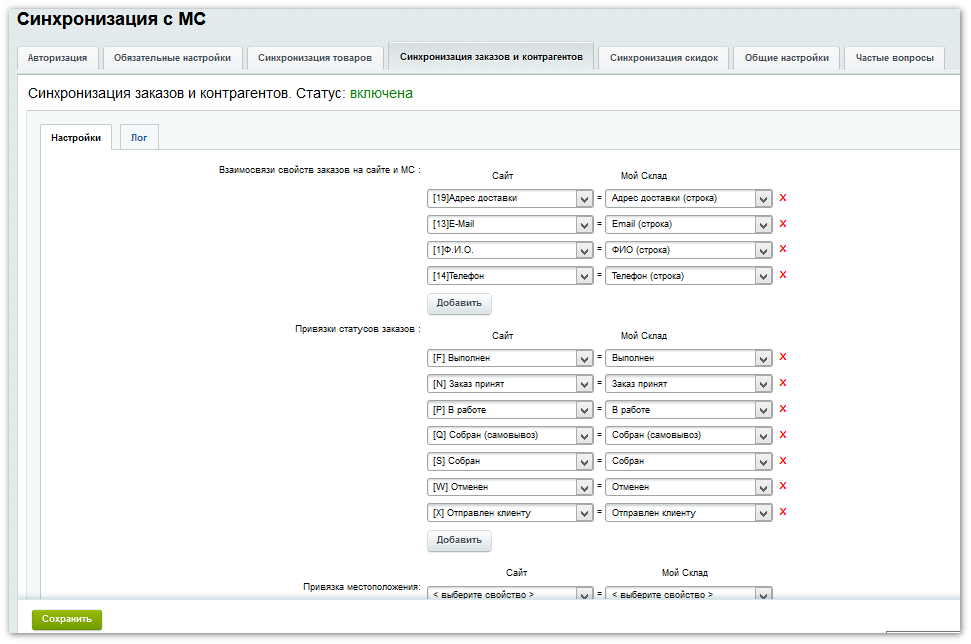Go to the Частые вопросы tab
This screenshot has height=644, width=971.
[x=894, y=58]
